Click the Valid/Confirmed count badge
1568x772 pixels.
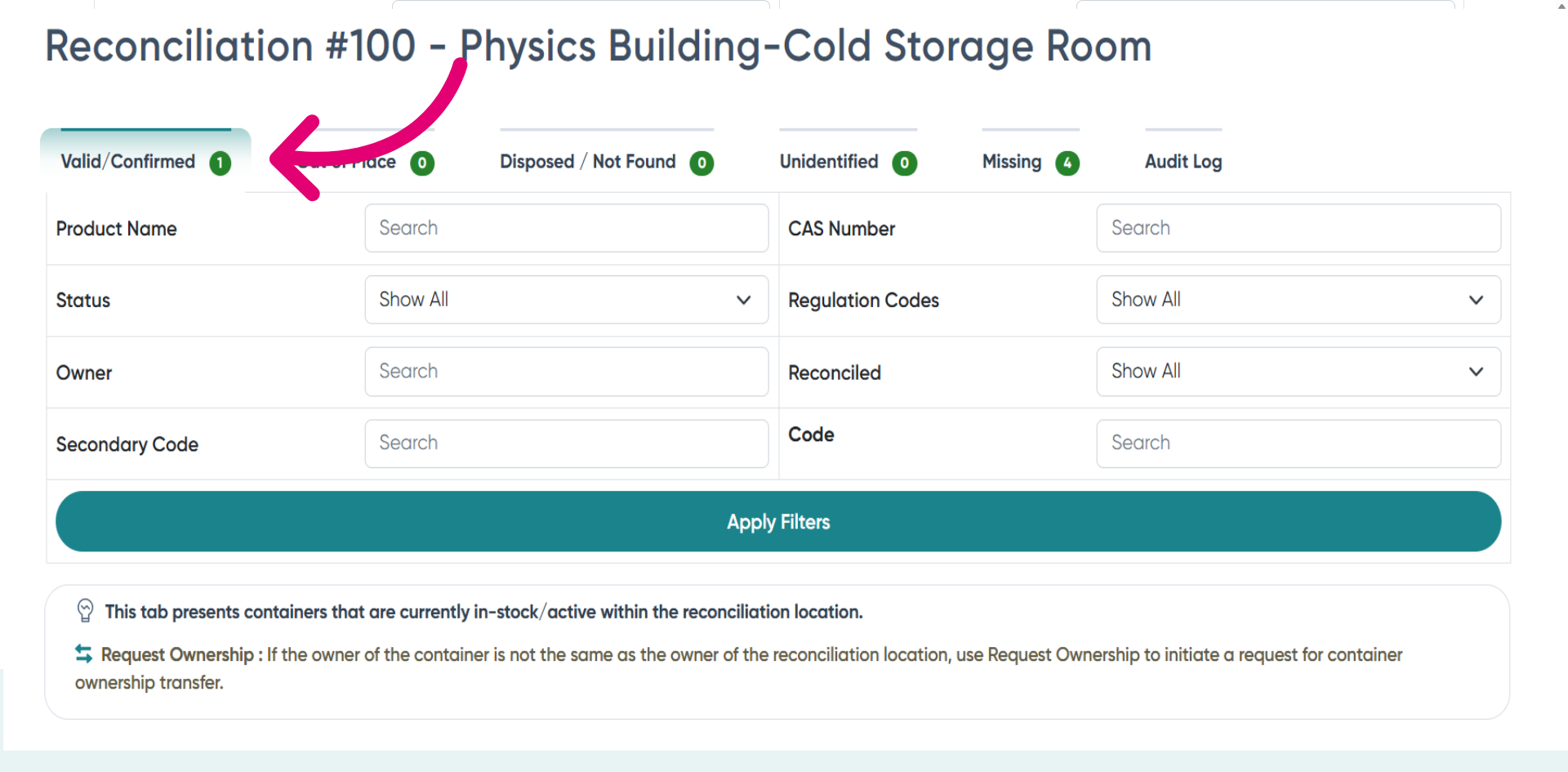click(x=220, y=163)
